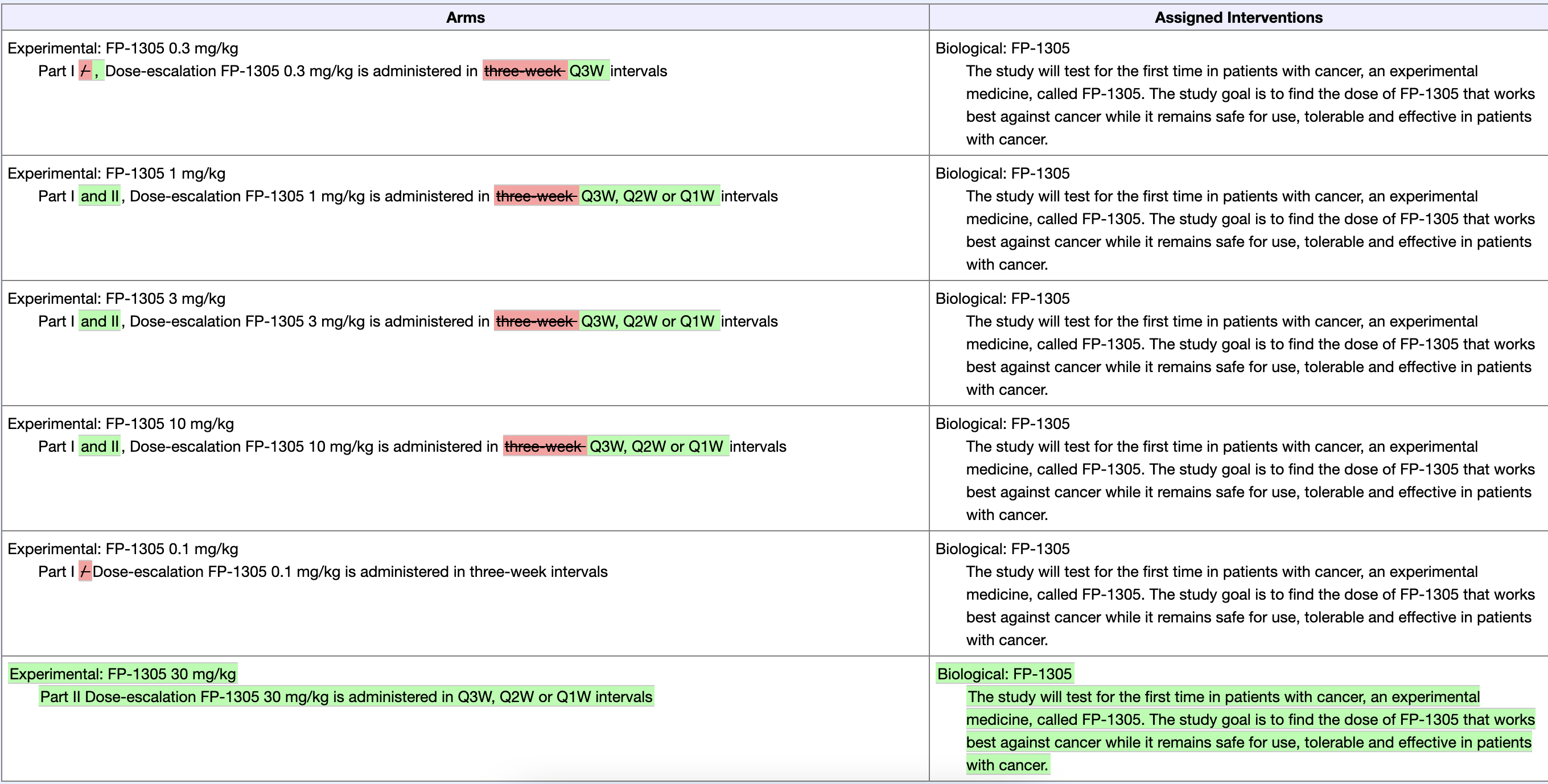Click 'Experimental: FP-1305 0.1 mg/kg' title
The width and height of the screenshot is (1548, 784).
point(122,548)
